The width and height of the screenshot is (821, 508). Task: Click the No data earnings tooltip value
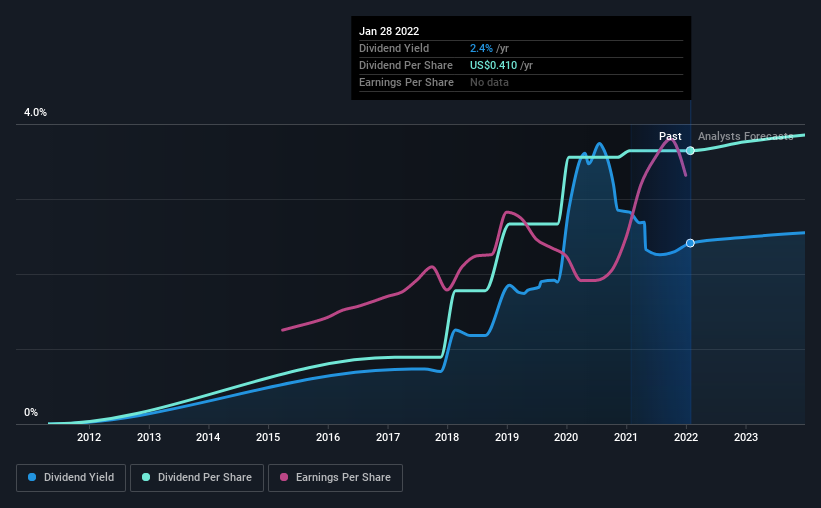click(x=489, y=82)
